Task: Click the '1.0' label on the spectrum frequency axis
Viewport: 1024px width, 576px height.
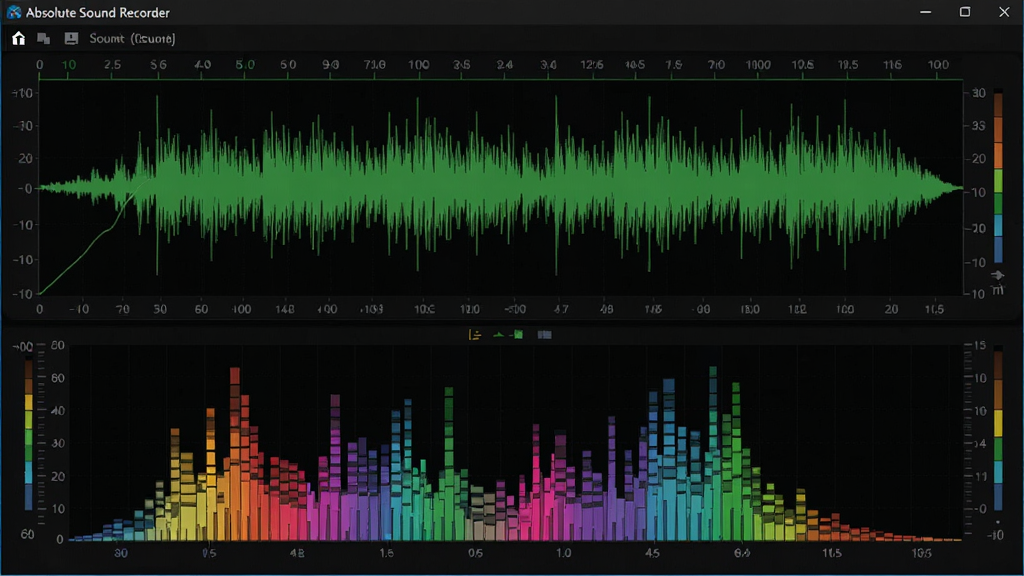Action: (x=564, y=553)
